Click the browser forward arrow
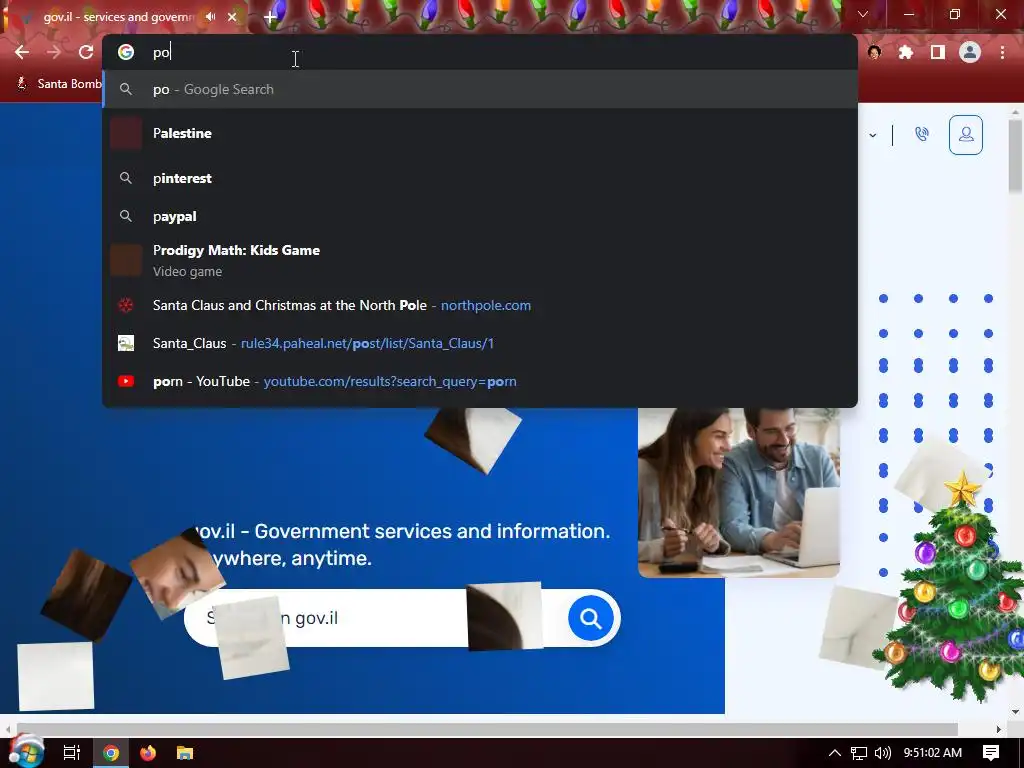This screenshot has width=1024, height=768. (x=54, y=52)
